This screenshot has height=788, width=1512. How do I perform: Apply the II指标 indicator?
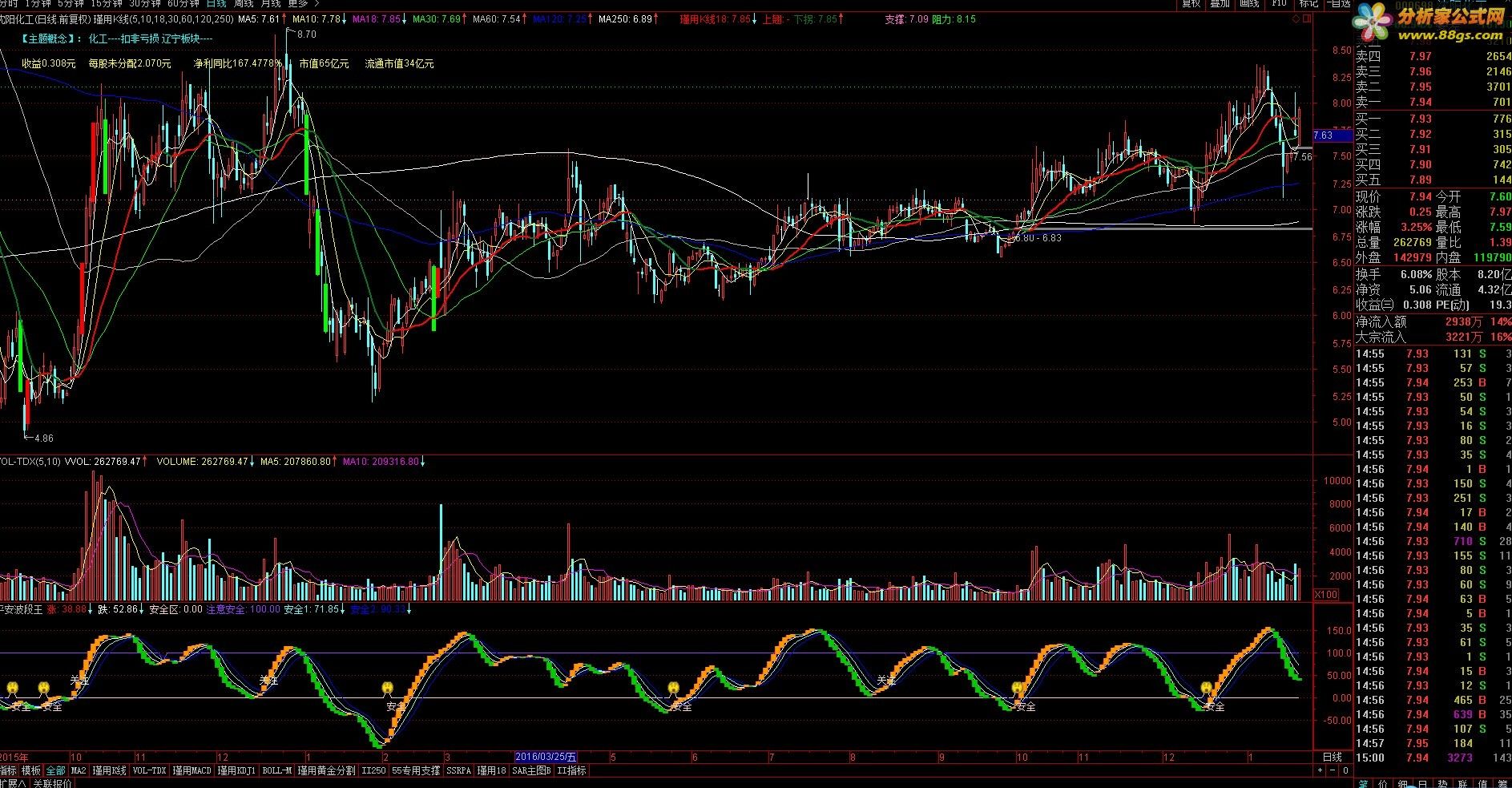pos(571,770)
